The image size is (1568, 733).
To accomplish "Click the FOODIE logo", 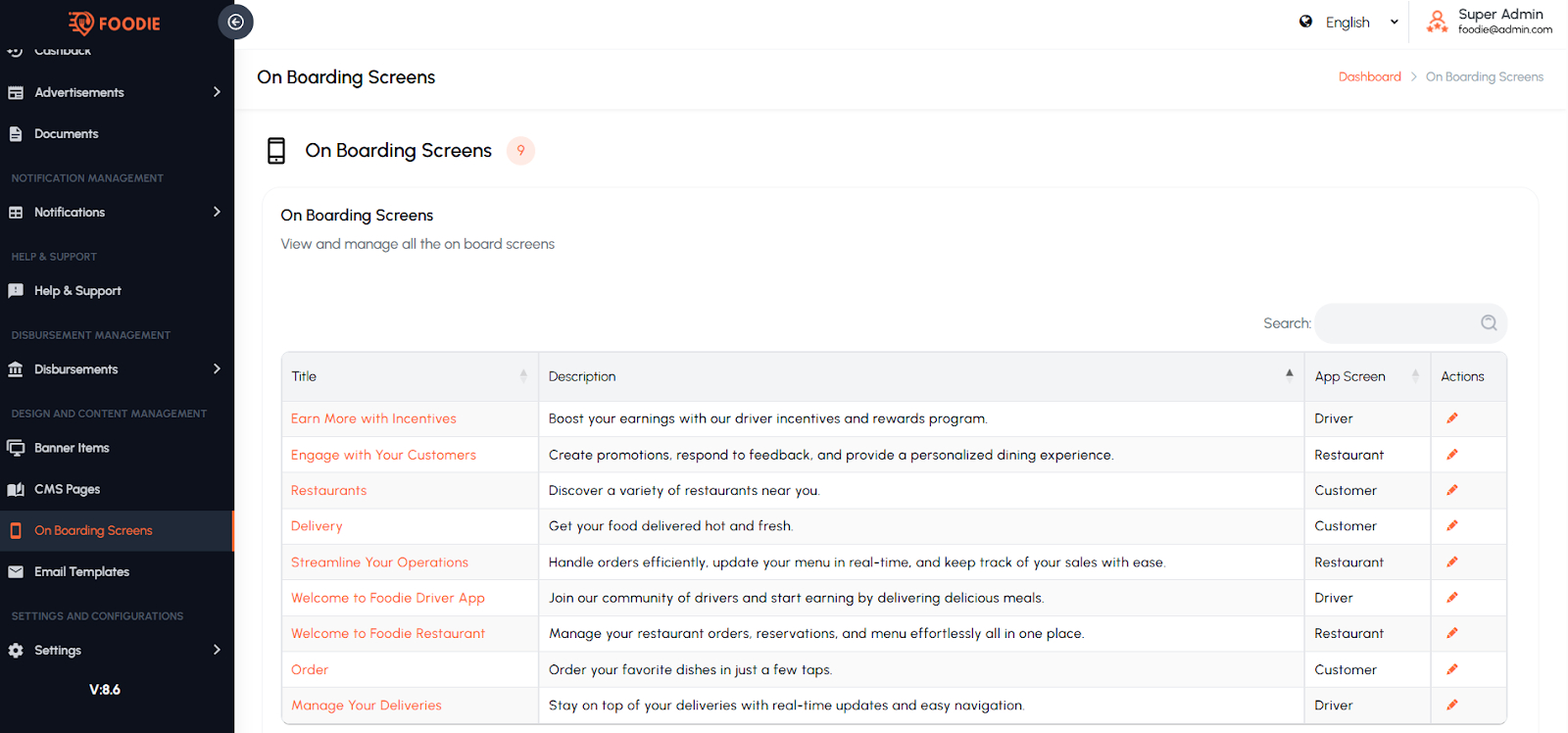I will tap(115, 24).
